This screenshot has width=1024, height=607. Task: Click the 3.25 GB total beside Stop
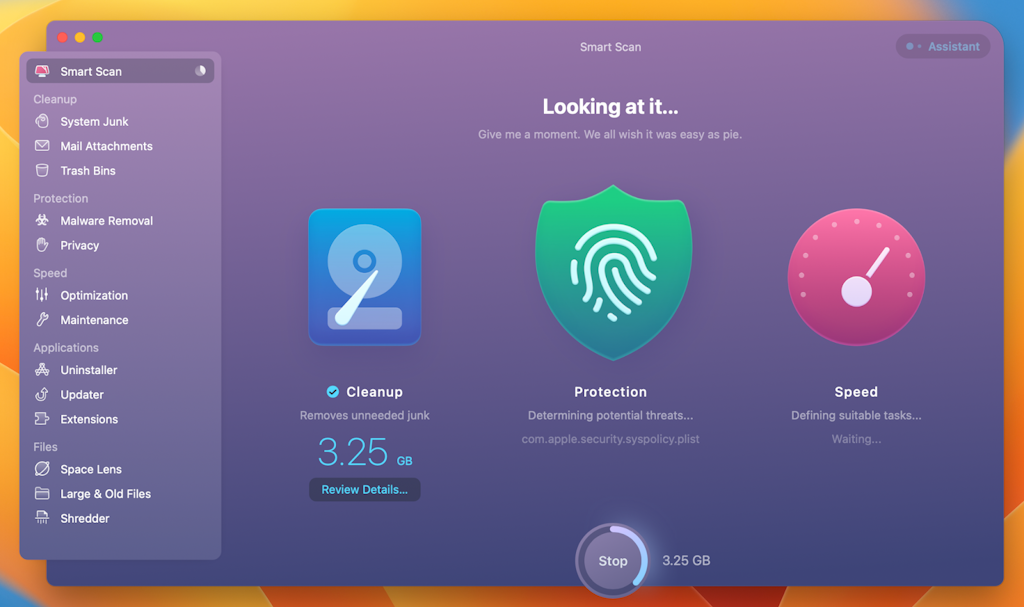pyautogui.click(x=686, y=561)
